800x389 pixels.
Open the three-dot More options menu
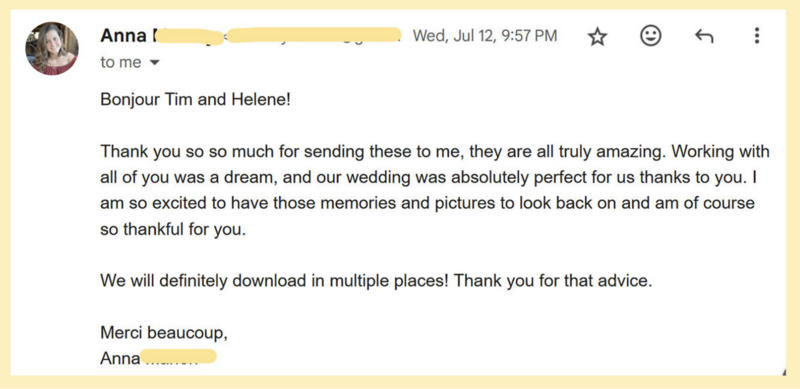(757, 36)
